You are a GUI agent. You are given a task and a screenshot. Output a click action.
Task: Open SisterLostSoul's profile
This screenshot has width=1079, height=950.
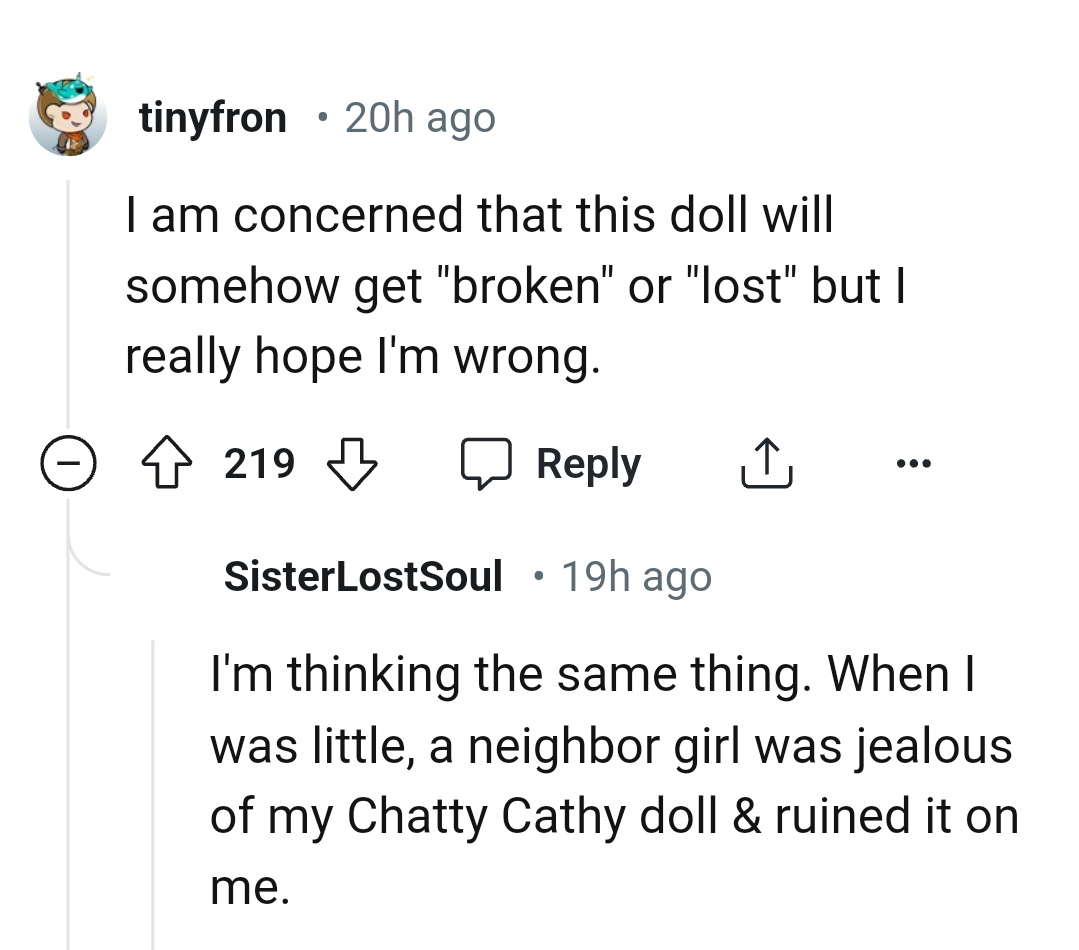[363, 576]
